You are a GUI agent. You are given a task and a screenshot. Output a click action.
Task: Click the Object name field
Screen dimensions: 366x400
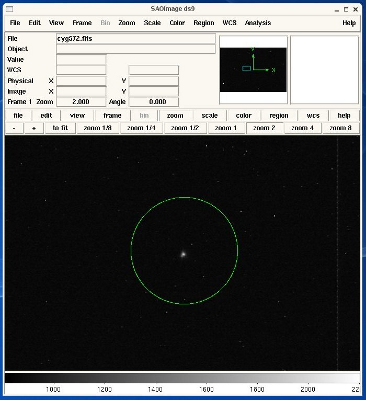coord(136,49)
